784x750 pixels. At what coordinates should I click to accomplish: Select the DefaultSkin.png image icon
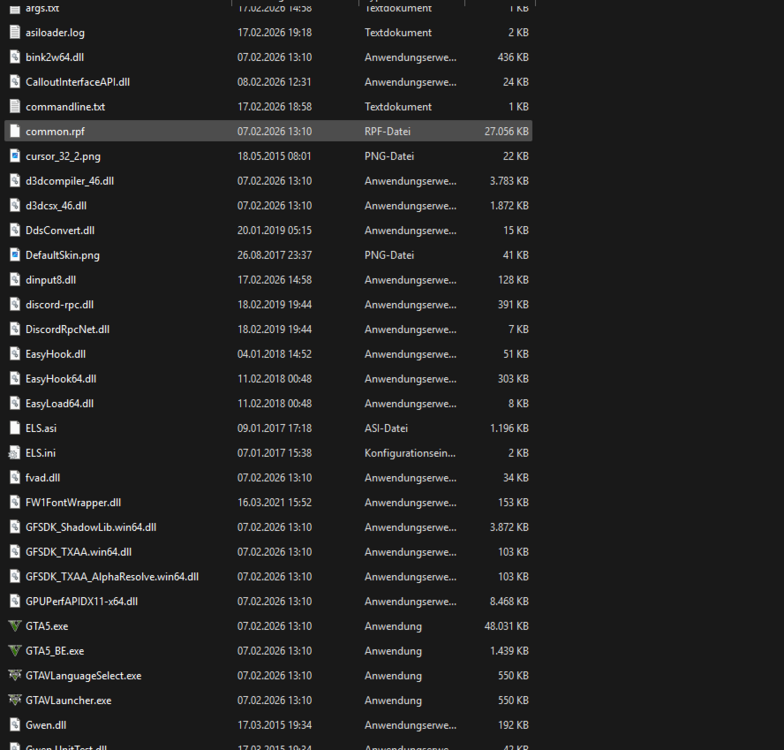click(x=15, y=255)
